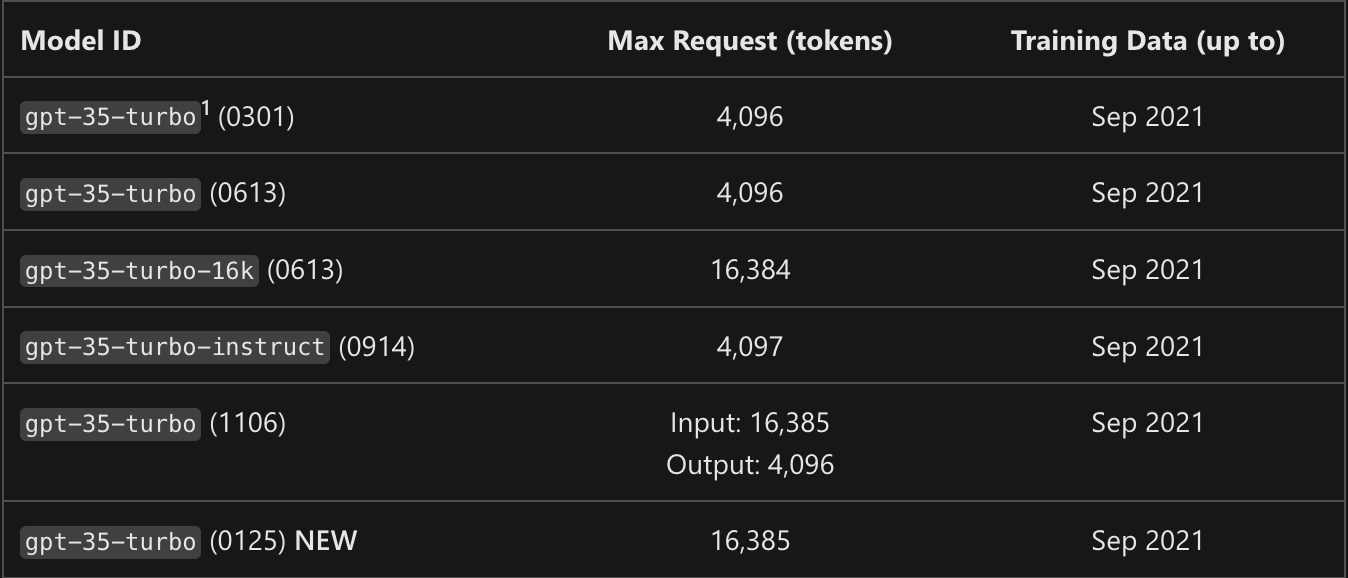This screenshot has height=578, width=1348.
Task: Click the Input: 16,385 token value
Action: (x=750, y=423)
